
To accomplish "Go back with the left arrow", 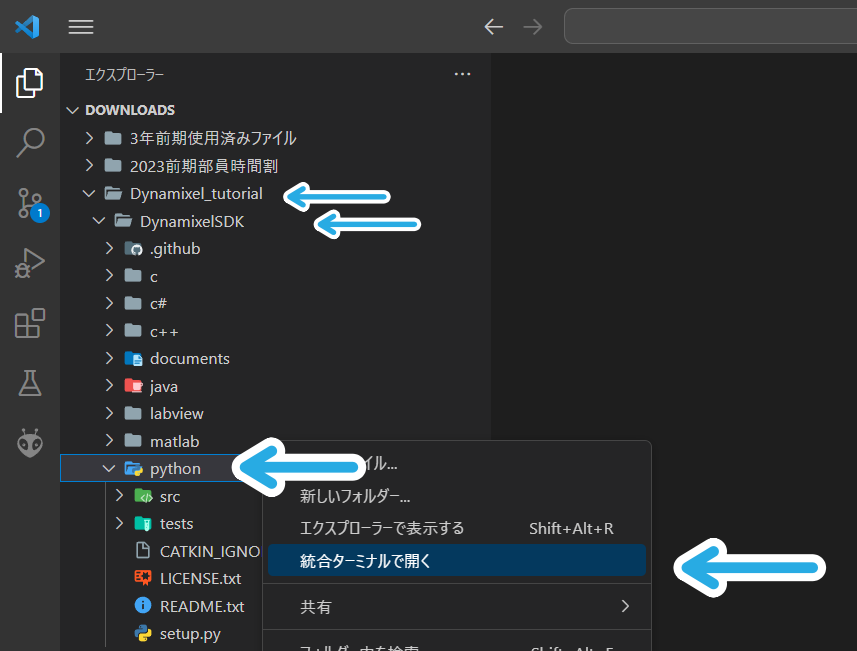I will [x=494, y=26].
